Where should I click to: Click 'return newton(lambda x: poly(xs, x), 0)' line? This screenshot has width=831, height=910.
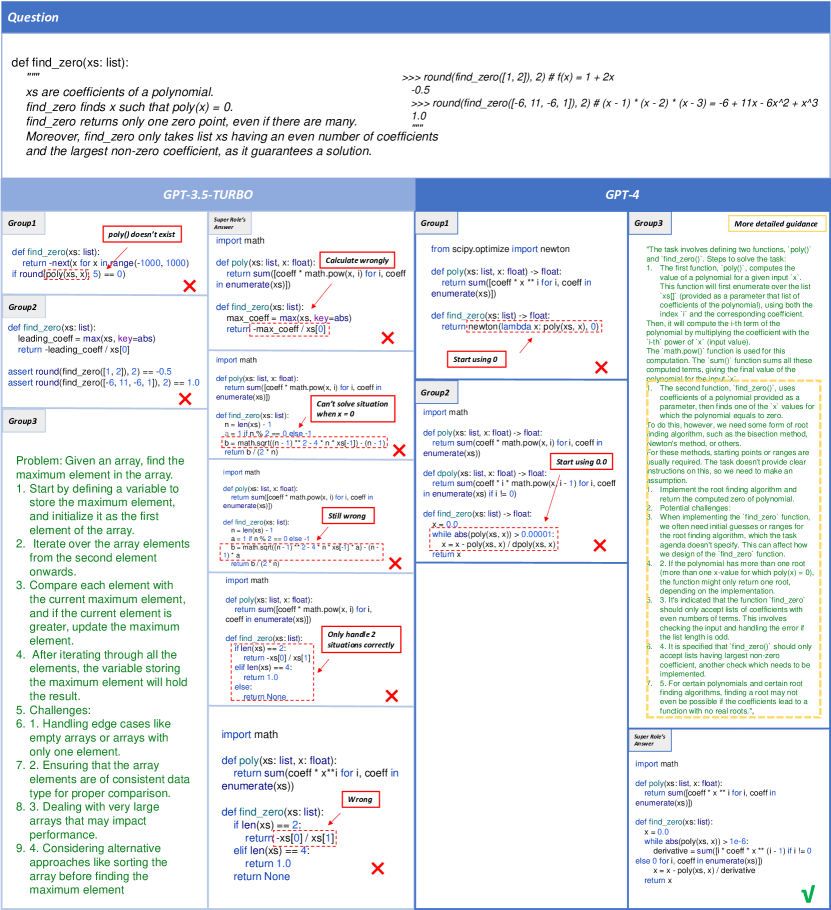[x=520, y=326]
